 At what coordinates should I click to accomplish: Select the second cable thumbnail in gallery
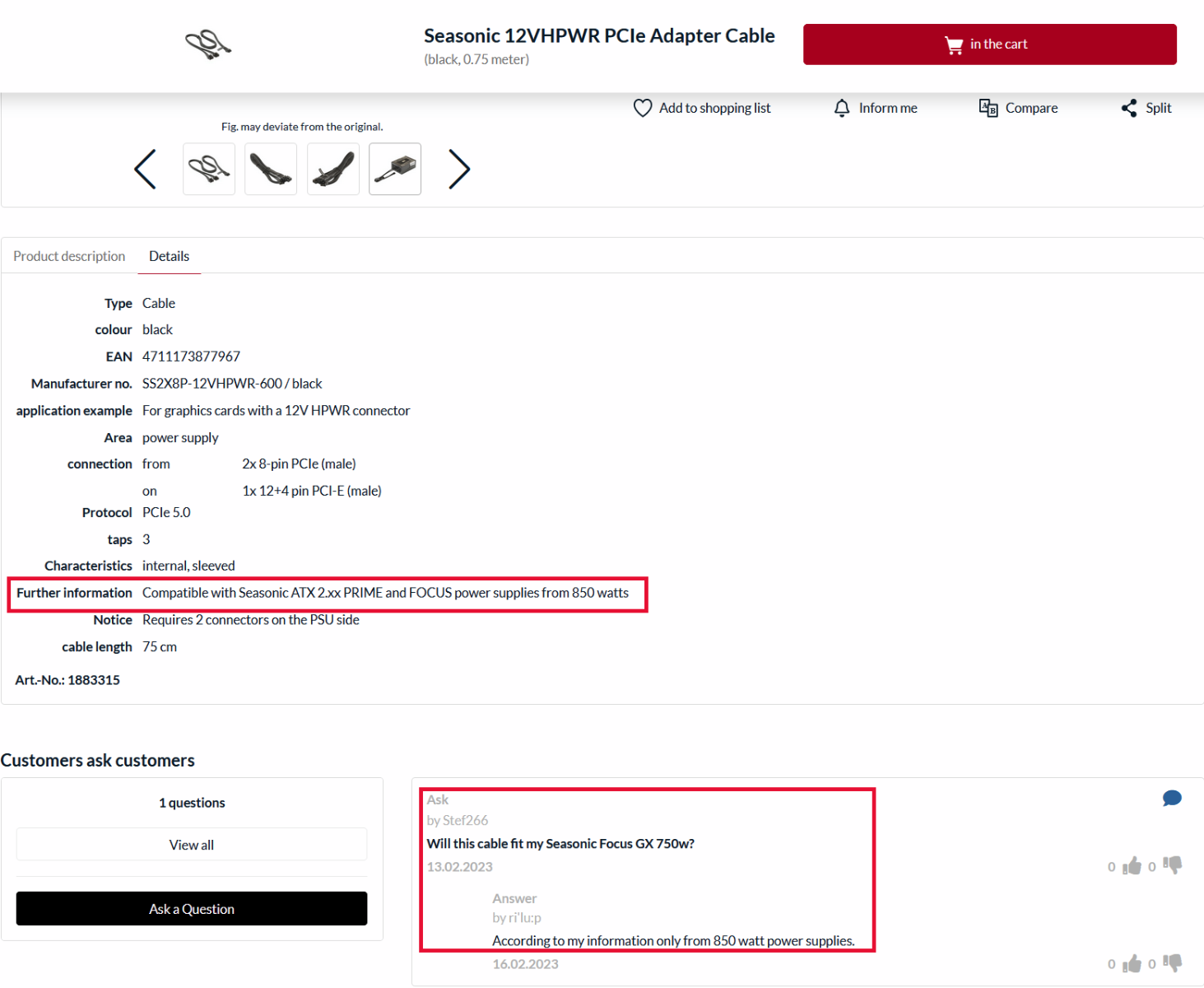(271, 169)
